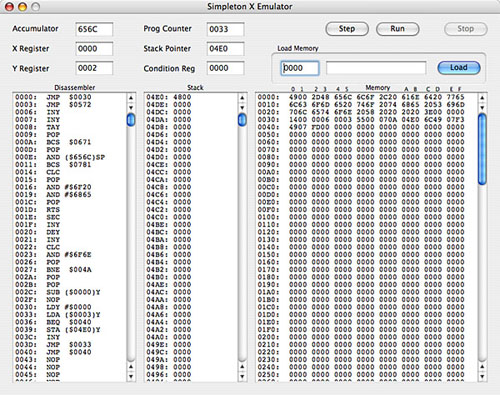500x395 pixels.
Task: Click memory word 4900 in row 0000
Action: click(298, 97)
